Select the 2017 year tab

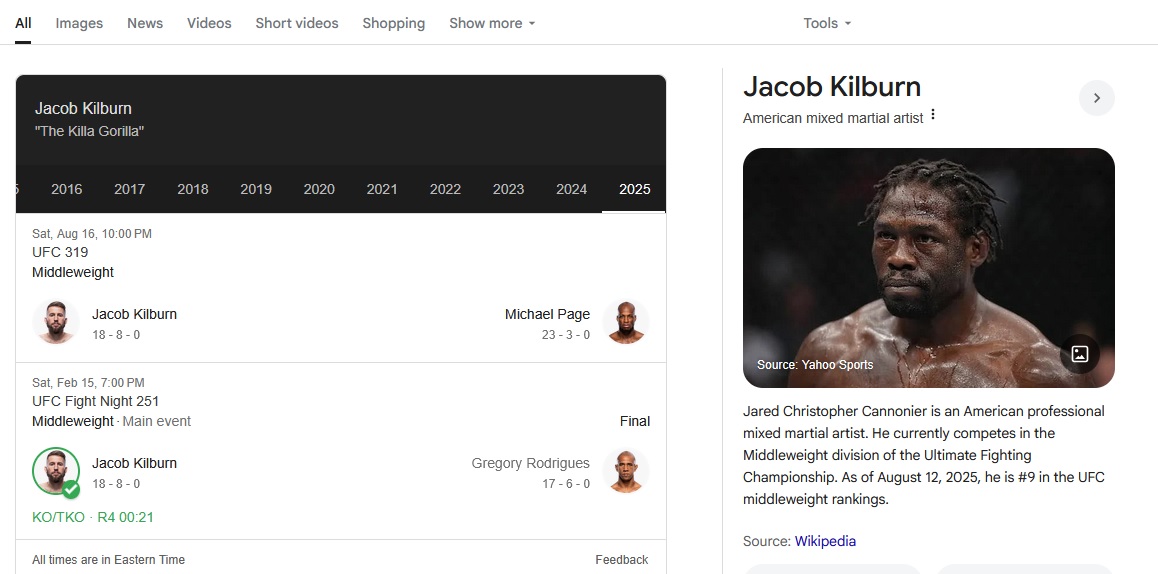point(129,189)
